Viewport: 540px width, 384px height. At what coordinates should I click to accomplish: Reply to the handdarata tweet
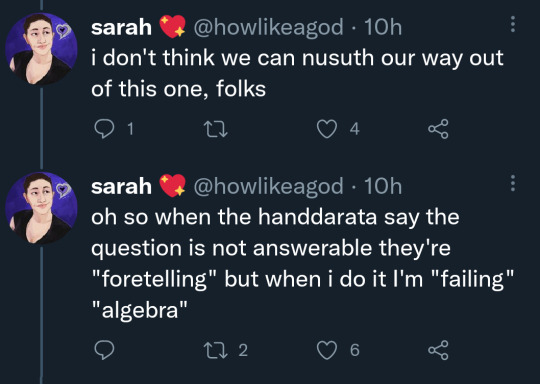(104, 350)
